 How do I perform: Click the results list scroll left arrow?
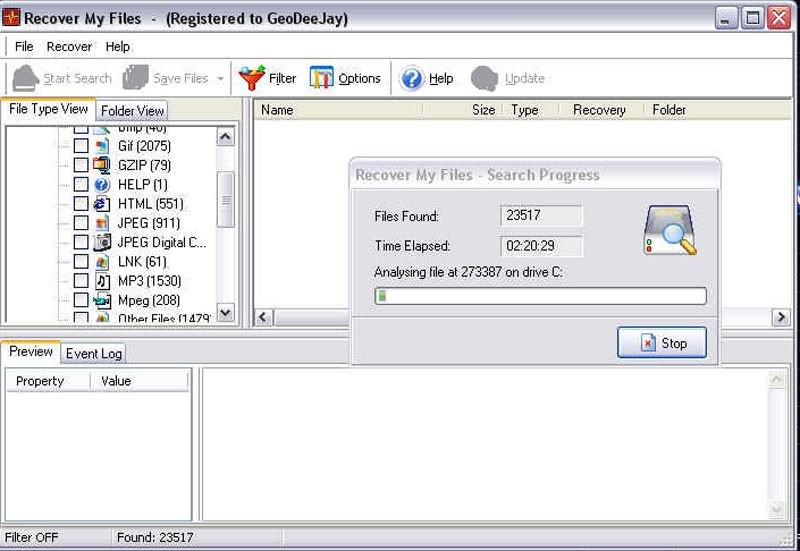[263, 317]
